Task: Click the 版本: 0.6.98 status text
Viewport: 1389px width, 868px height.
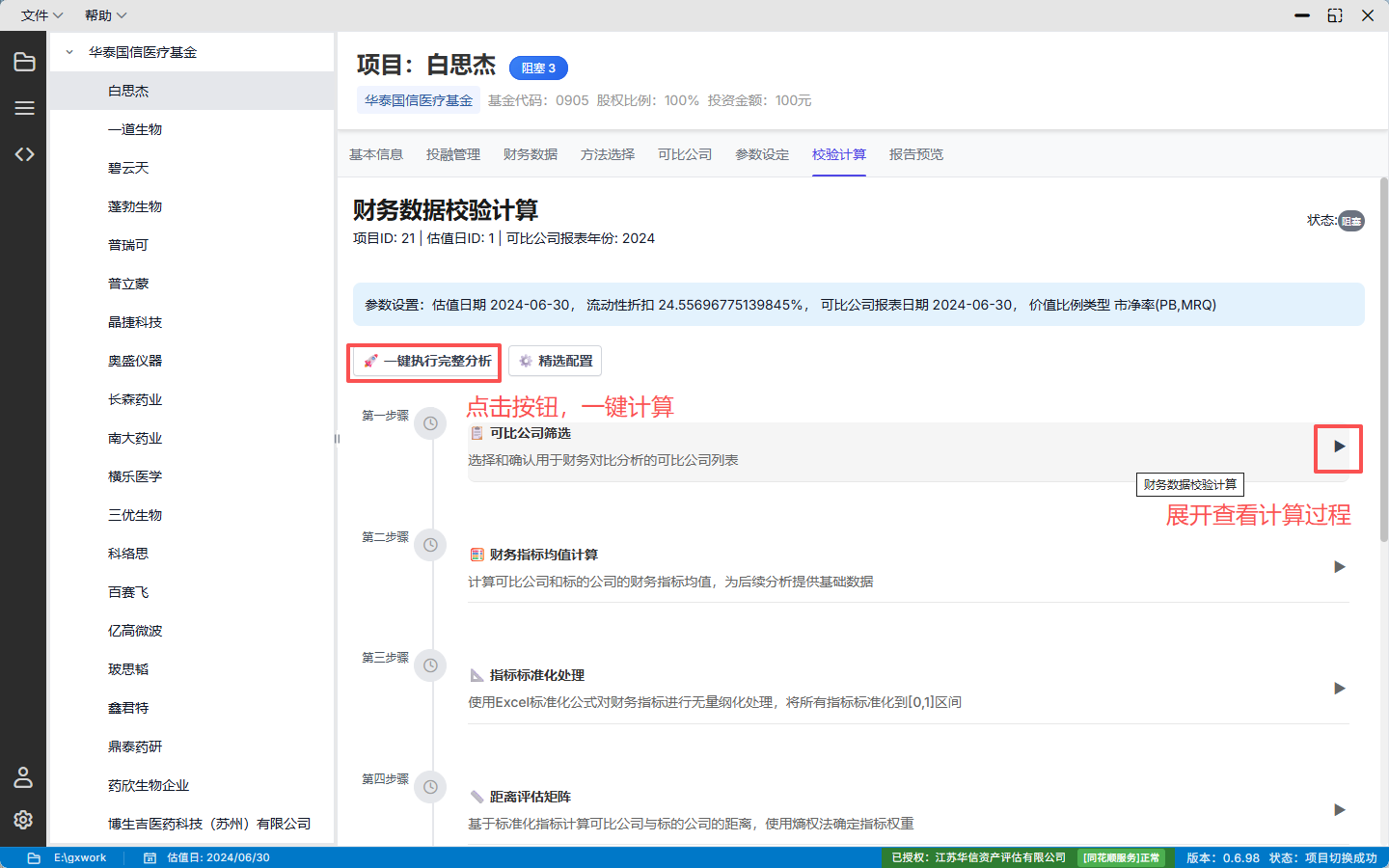Action: [1222, 857]
